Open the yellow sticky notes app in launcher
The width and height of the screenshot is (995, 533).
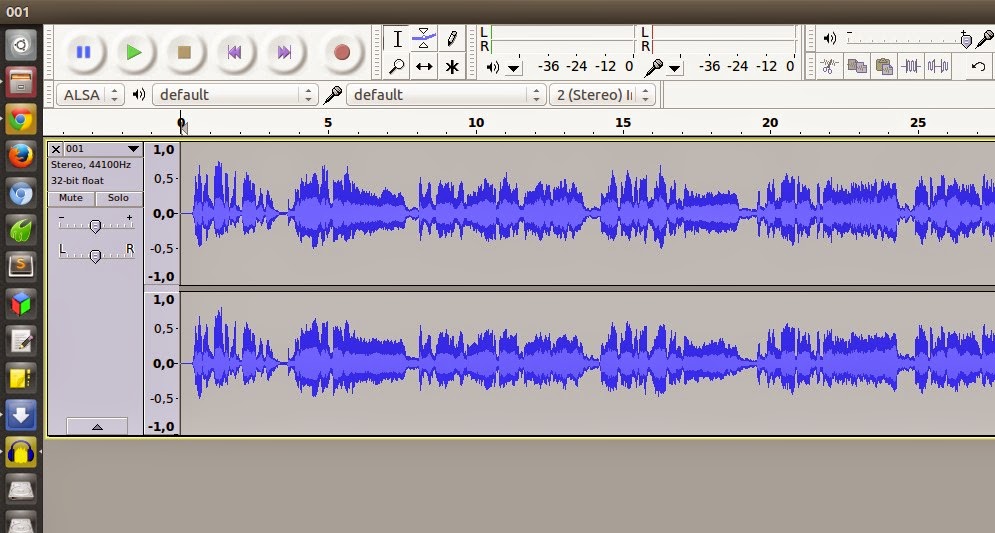tap(21, 379)
